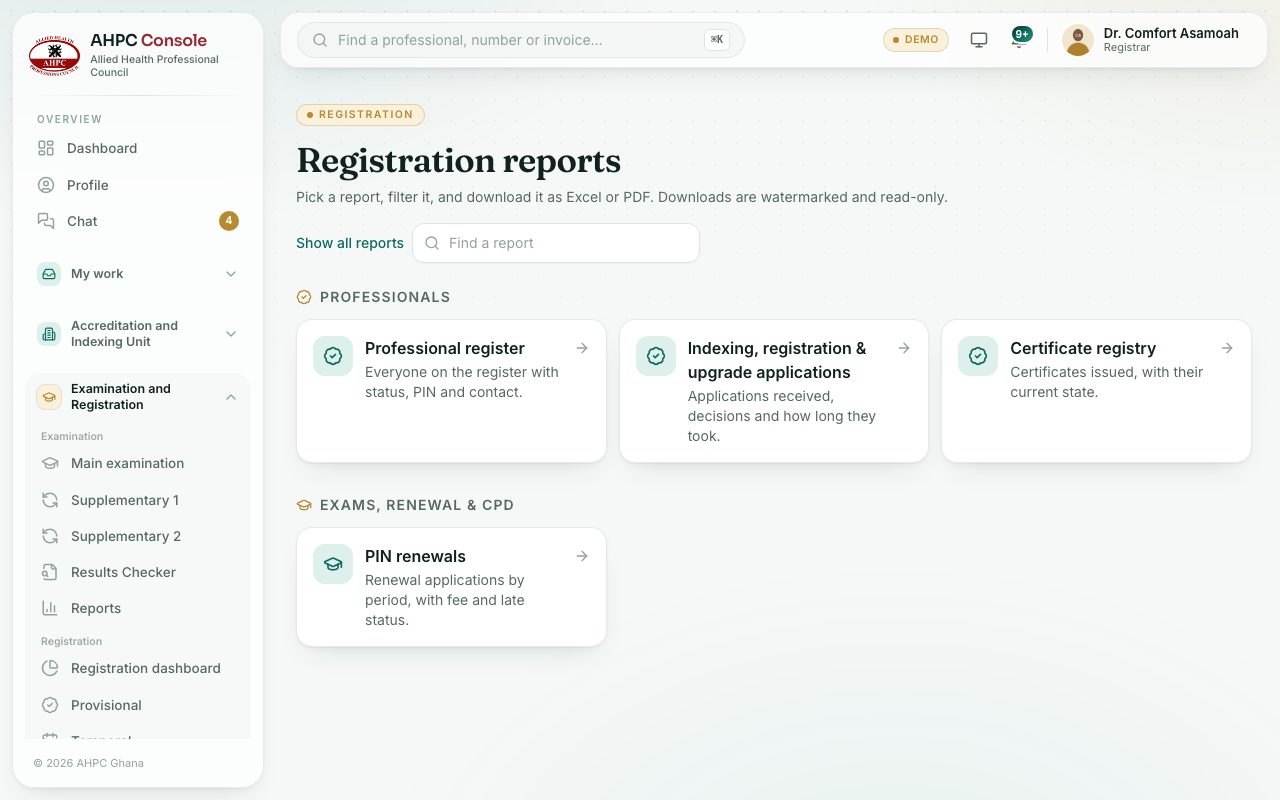
Task: Go to Profile in sidebar
Action: [x=138, y=185]
